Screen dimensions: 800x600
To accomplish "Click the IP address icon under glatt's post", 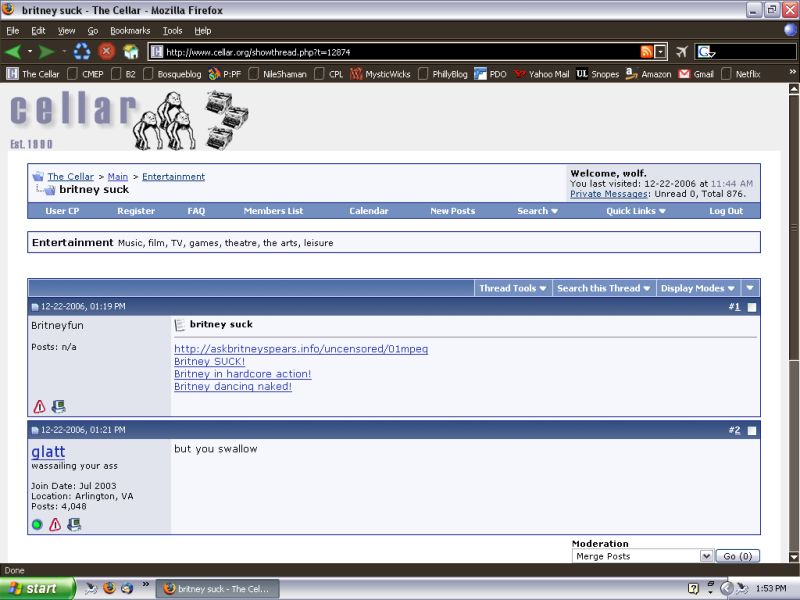I will (x=74, y=524).
